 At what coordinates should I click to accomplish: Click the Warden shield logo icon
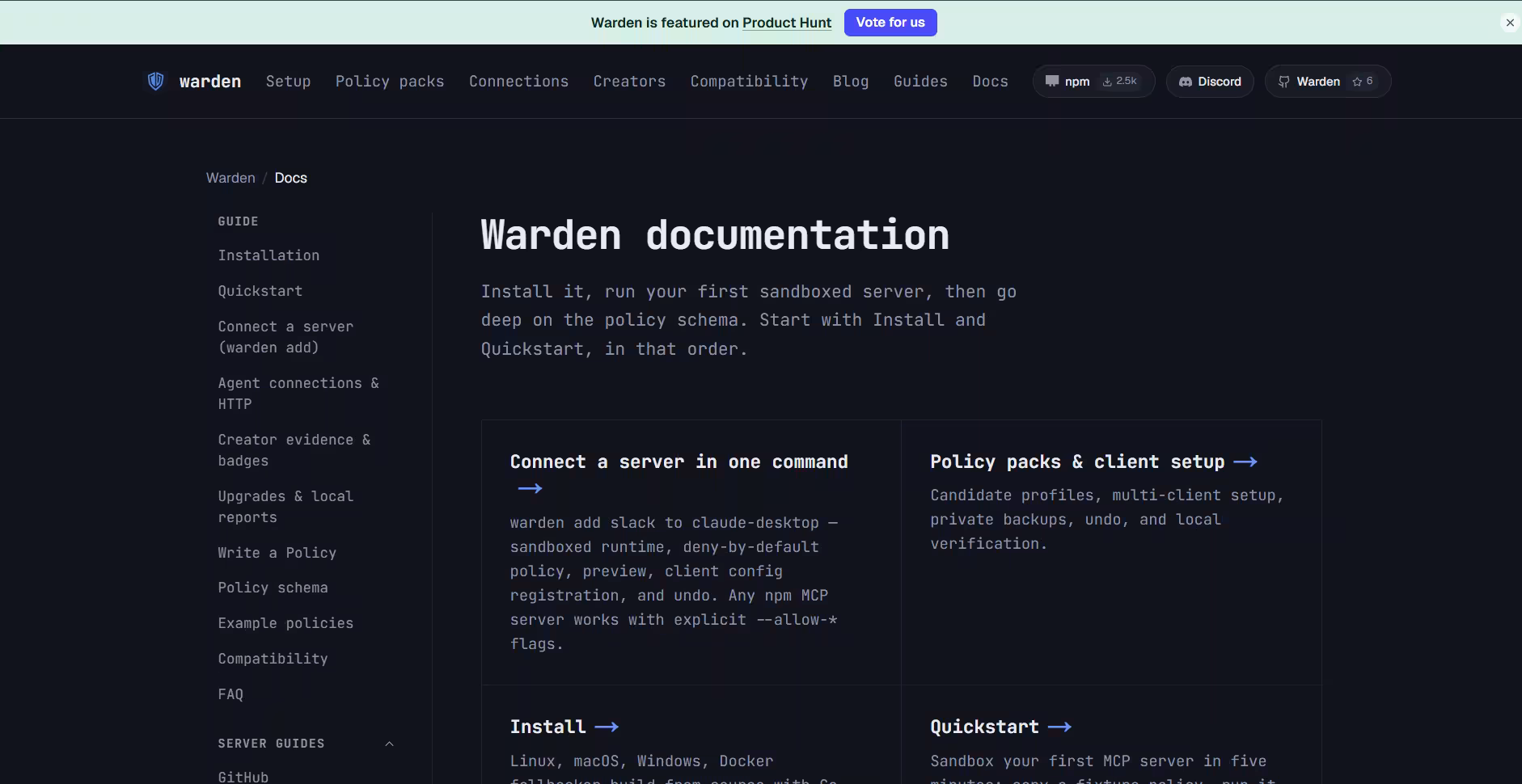155,81
